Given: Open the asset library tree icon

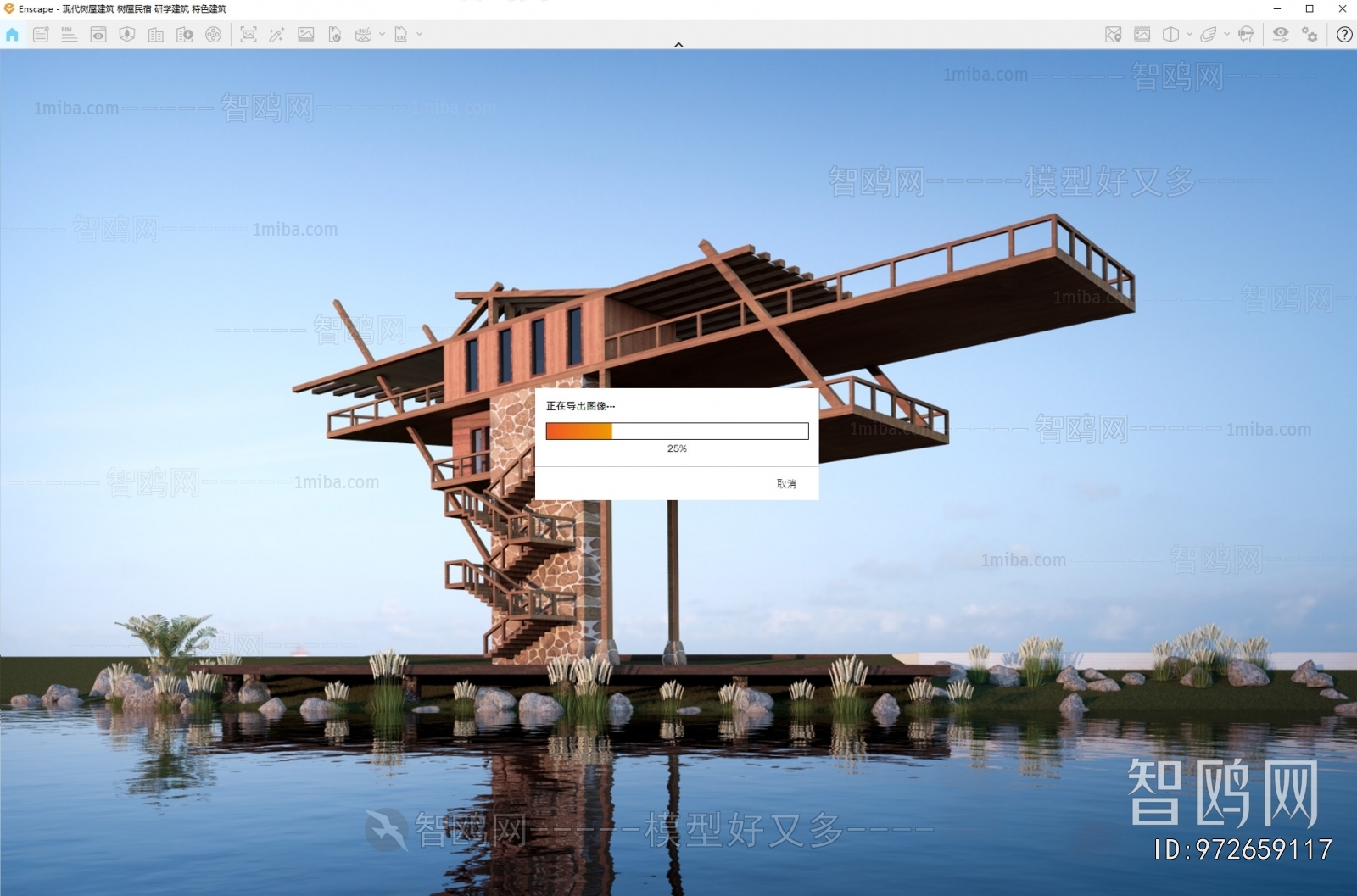Looking at the screenshot, I should [x=127, y=35].
